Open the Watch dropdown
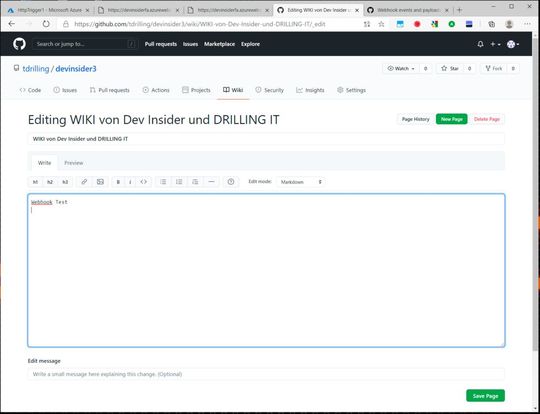 click(x=401, y=69)
